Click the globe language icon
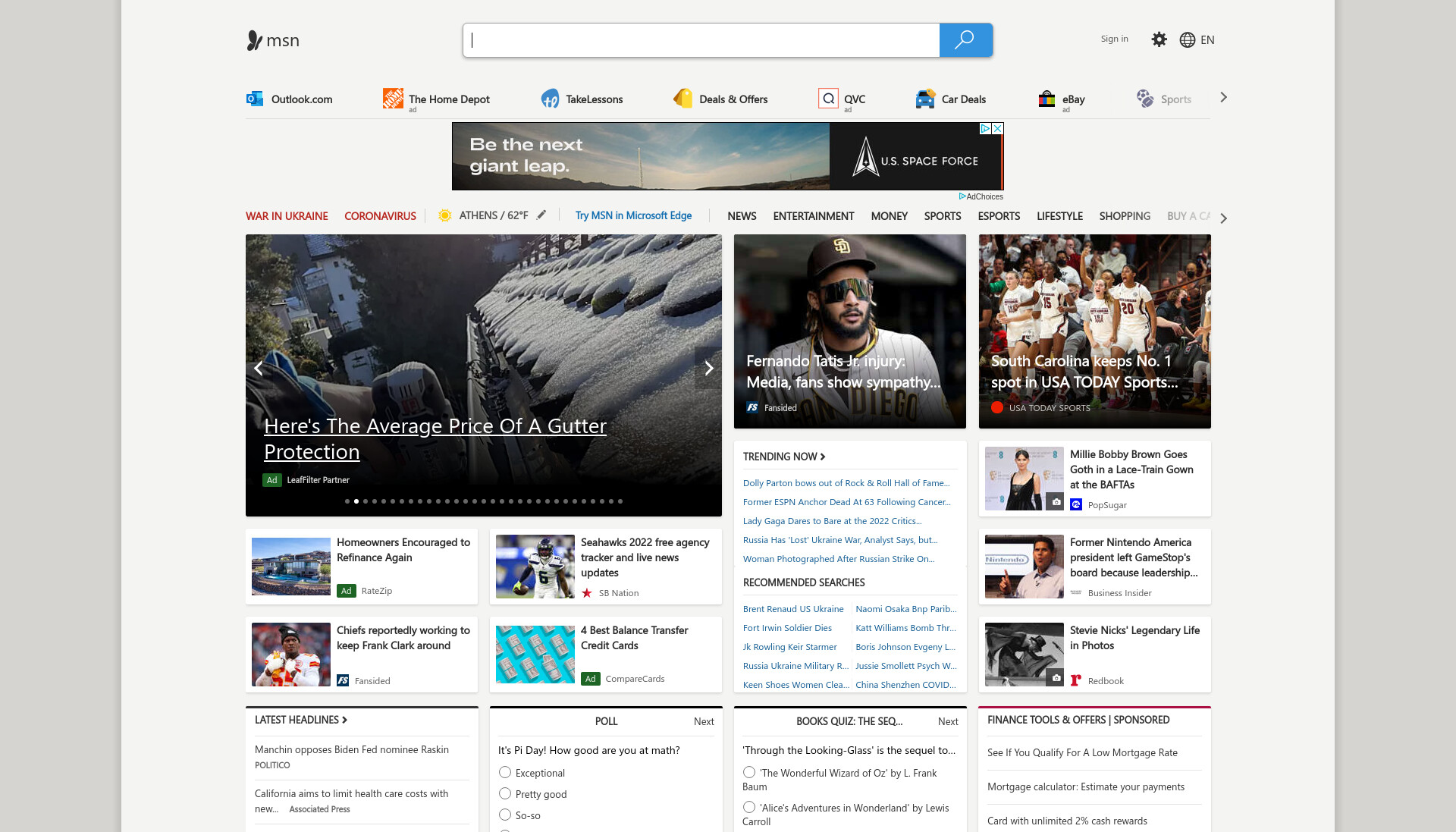Image resolution: width=1456 pixels, height=832 pixels. coord(1188,40)
